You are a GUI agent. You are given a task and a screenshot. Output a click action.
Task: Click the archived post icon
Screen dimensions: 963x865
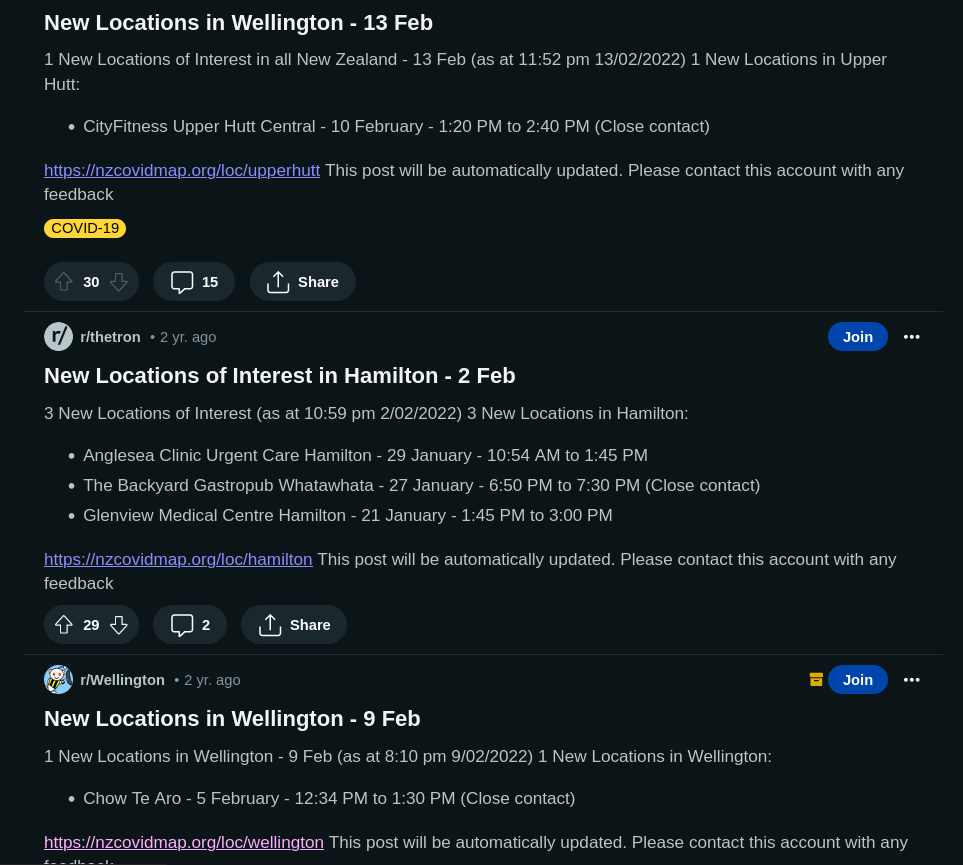point(816,680)
